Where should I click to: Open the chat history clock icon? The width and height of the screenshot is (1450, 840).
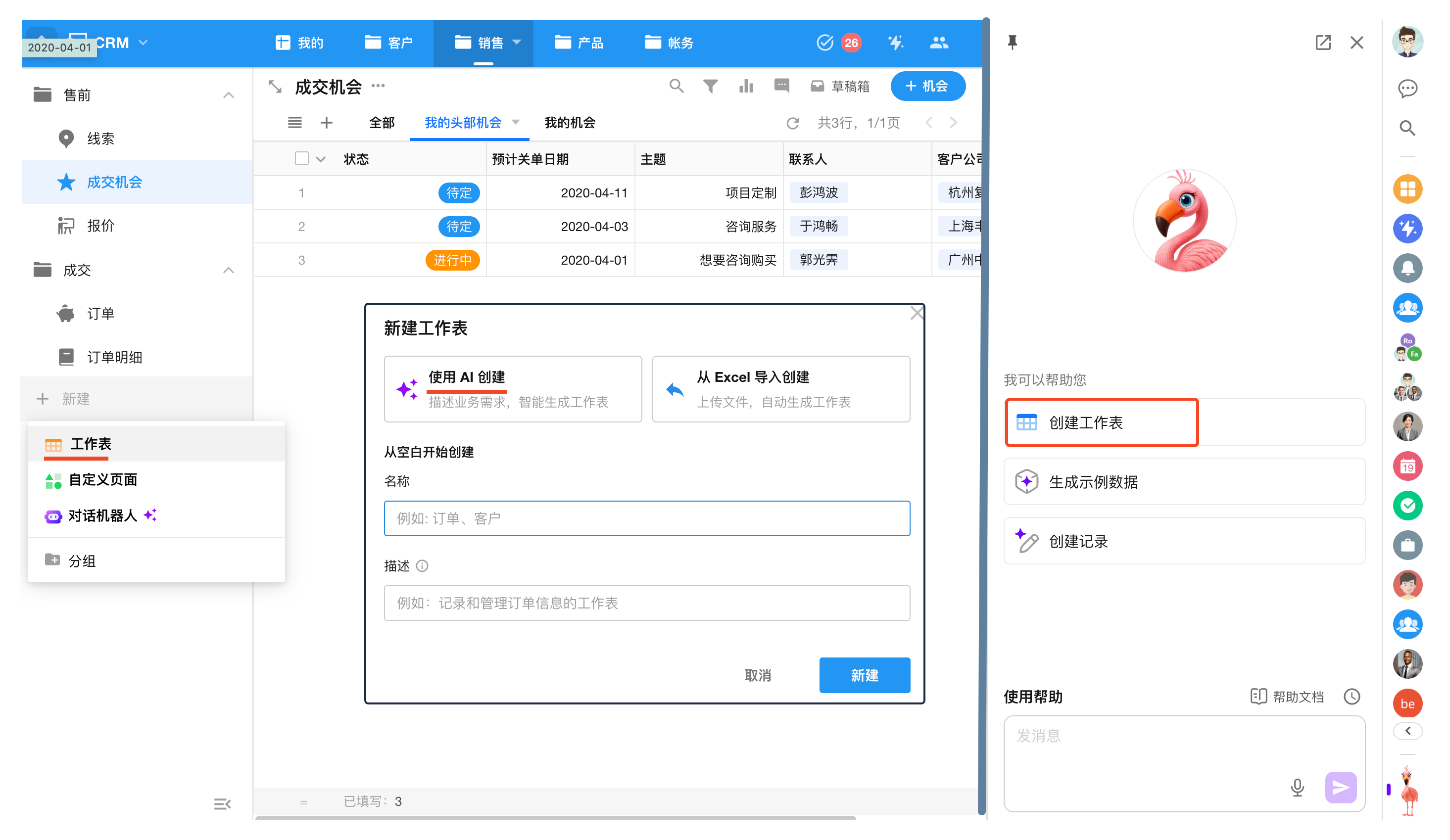(1352, 697)
